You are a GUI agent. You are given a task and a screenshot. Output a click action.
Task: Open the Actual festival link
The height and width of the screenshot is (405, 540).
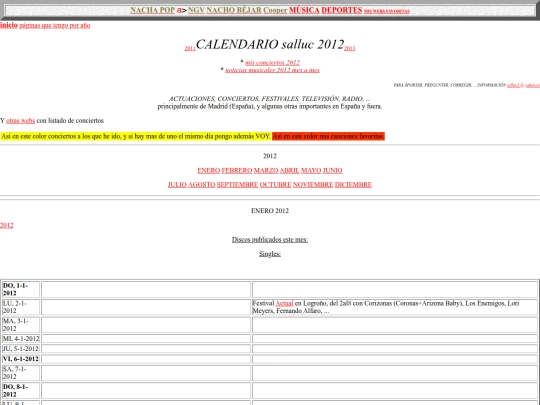(x=284, y=303)
